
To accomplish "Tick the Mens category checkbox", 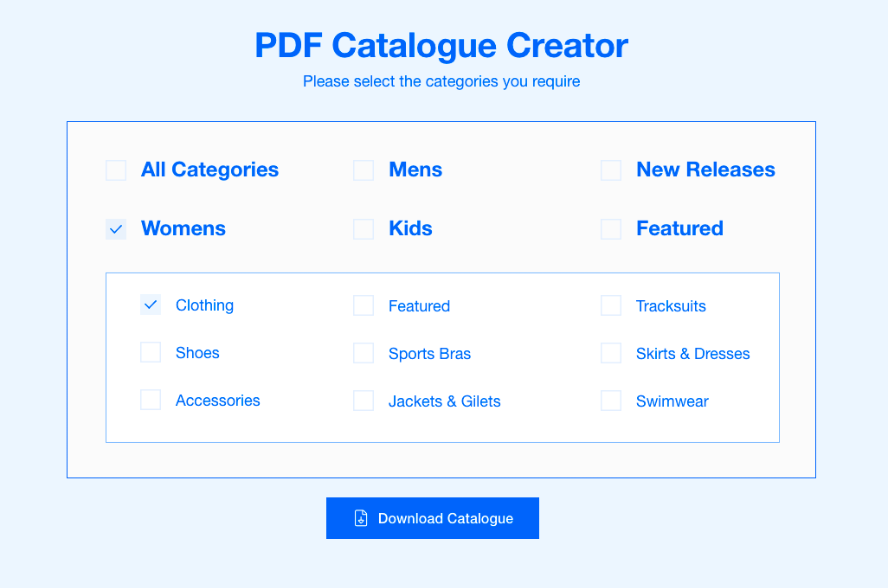I will pyautogui.click(x=363, y=170).
